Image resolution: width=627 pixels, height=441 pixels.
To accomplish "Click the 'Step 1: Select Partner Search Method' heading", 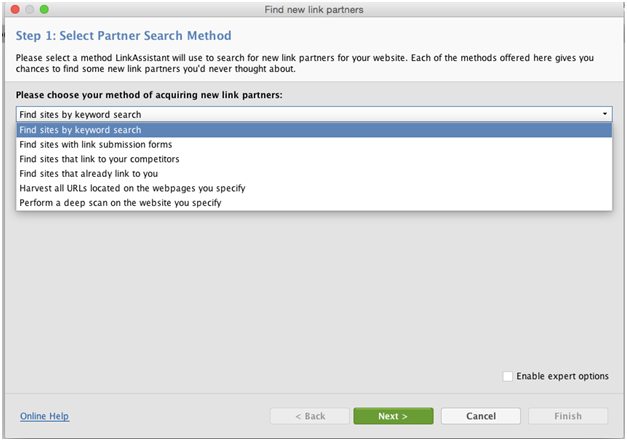I will pos(124,36).
